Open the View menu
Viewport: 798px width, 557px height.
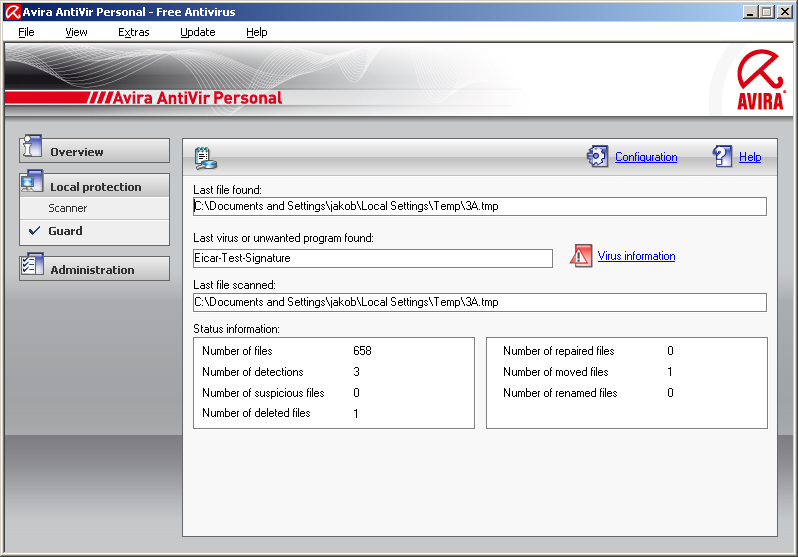(76, 32)
